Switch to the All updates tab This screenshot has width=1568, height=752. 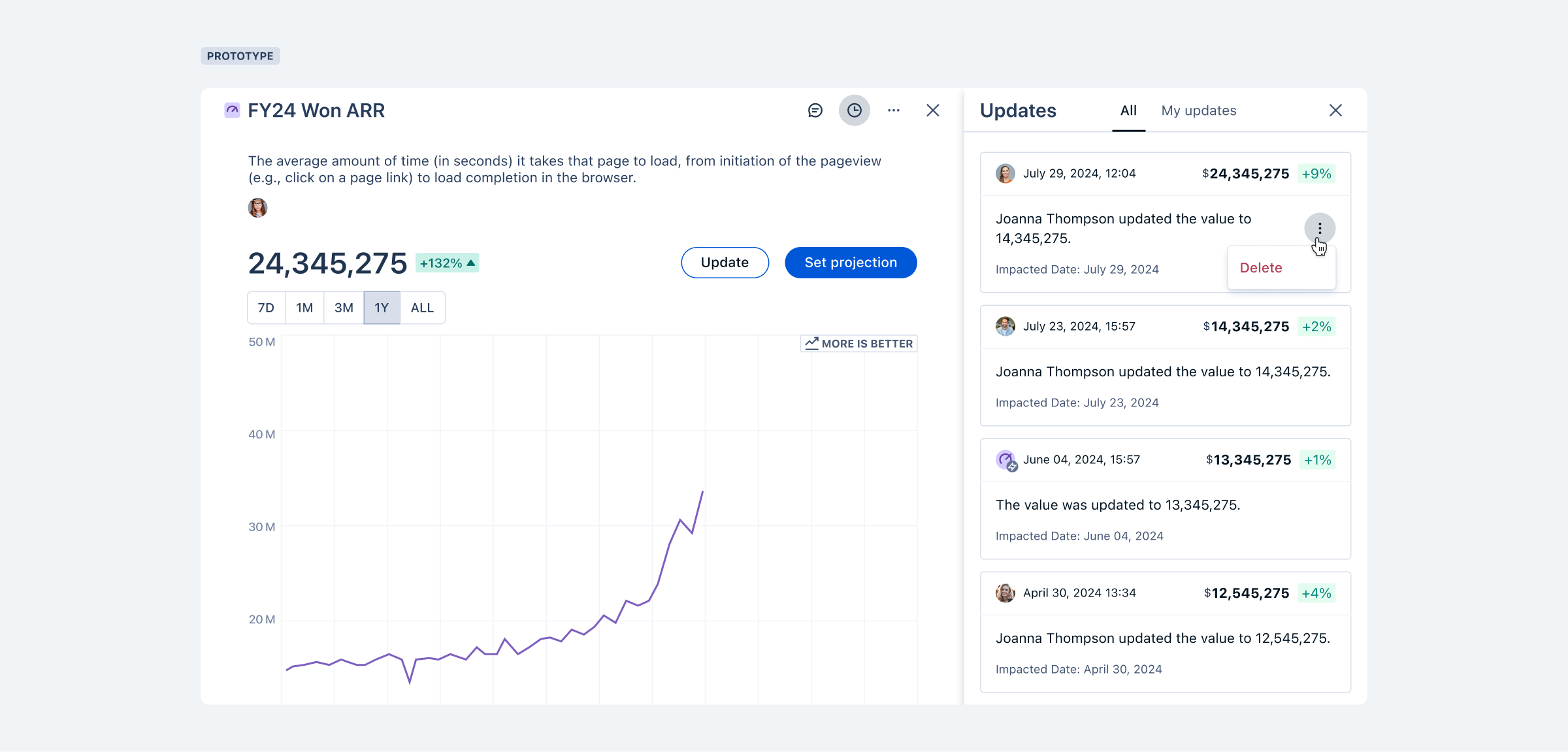pyautogui.click(x=1128, y=110)
